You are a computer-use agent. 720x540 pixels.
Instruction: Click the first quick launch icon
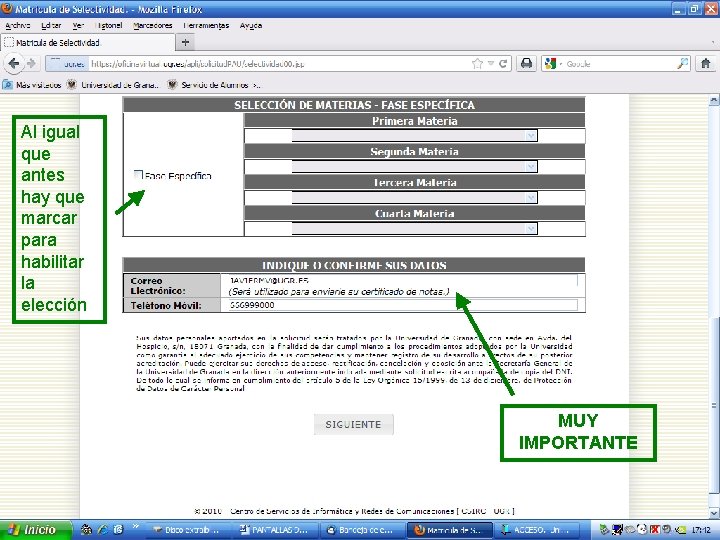click(x=86, y=530)
